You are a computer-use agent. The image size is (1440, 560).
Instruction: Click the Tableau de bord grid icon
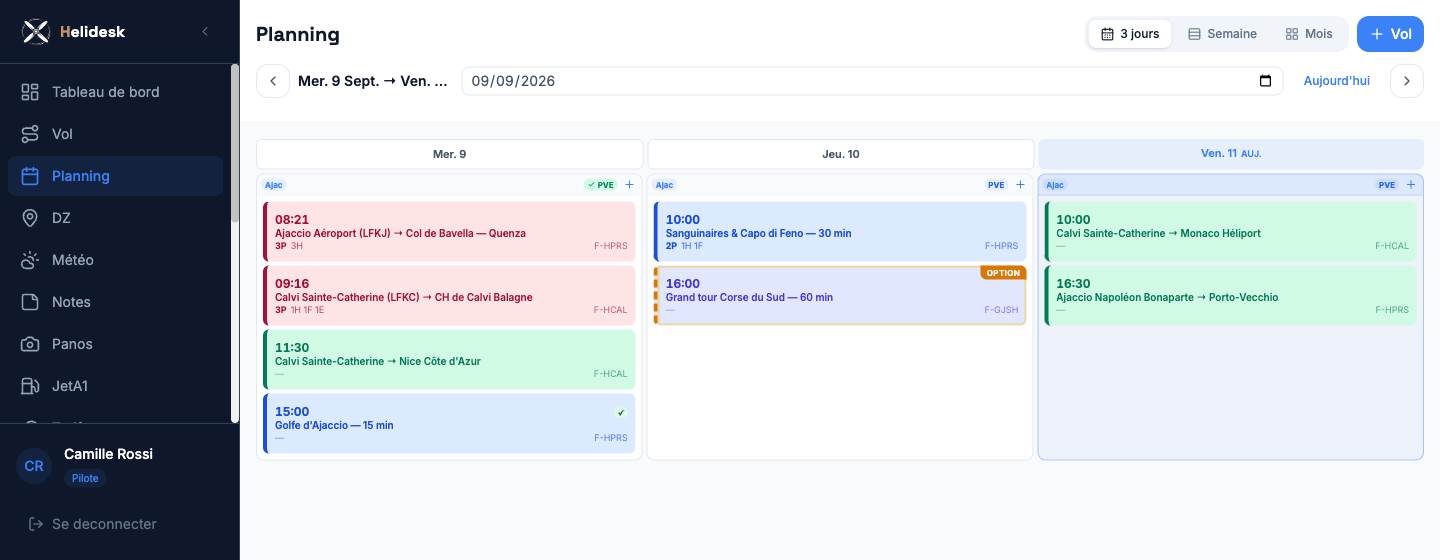[x=30, y=92]
